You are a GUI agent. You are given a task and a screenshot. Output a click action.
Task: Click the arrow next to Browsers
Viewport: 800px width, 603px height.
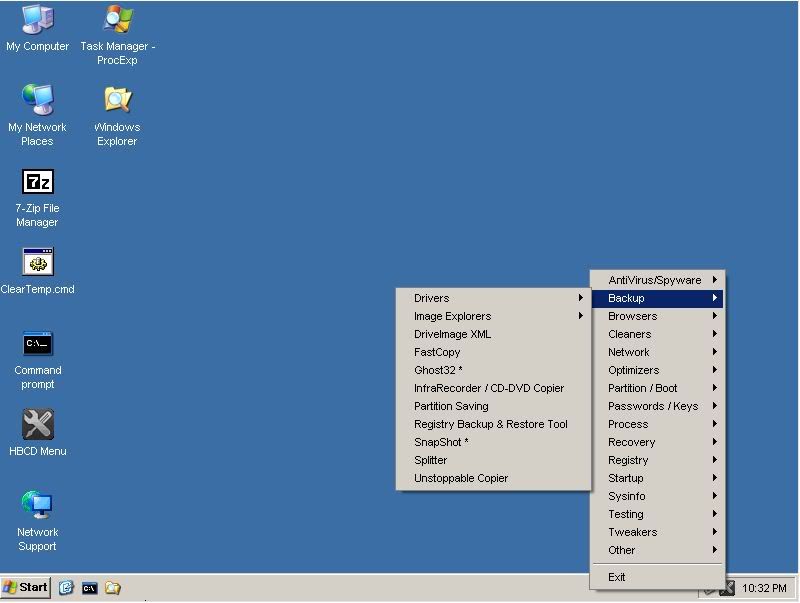(715, 316)
